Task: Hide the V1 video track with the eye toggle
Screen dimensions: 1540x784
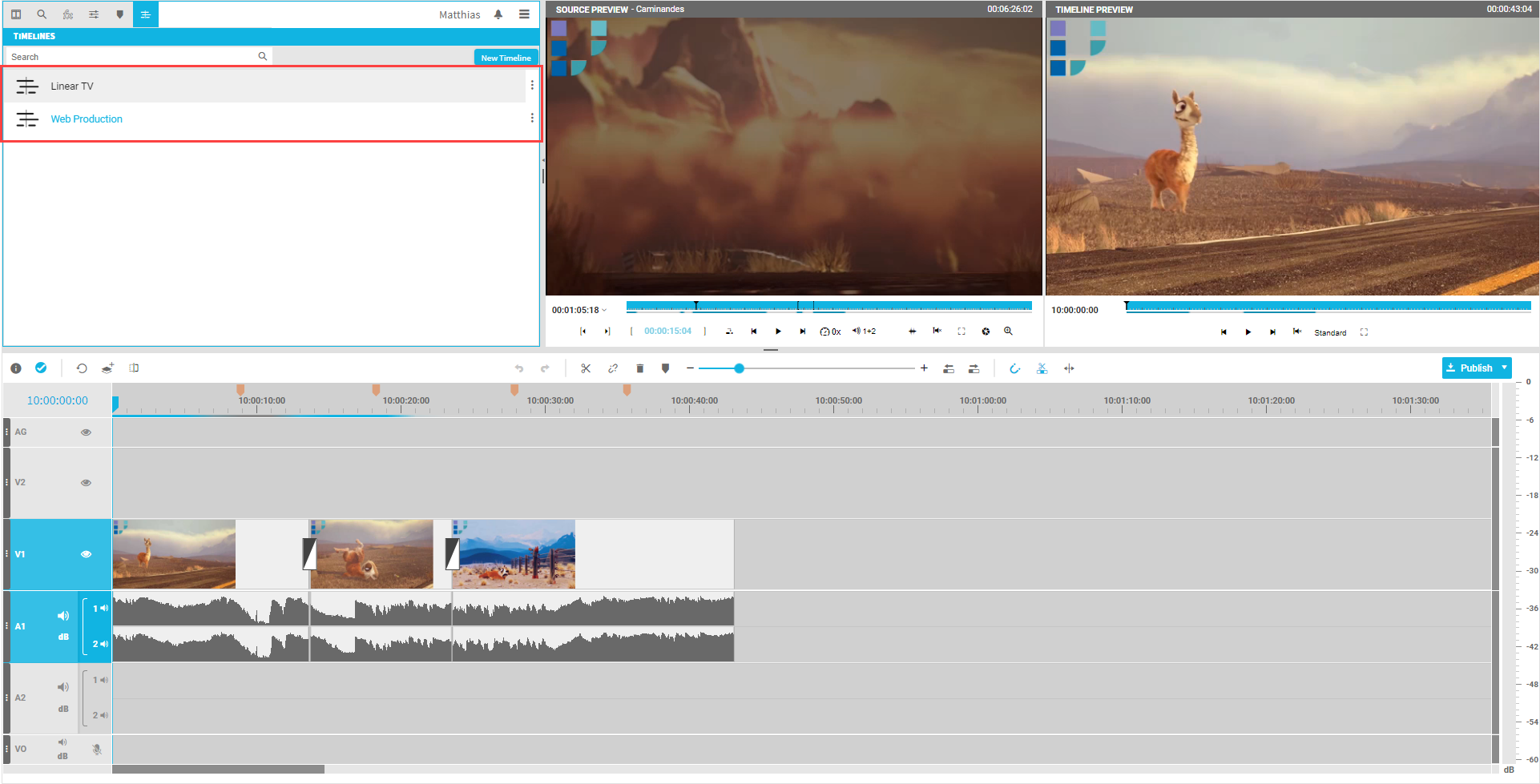Action: point(86,553)
